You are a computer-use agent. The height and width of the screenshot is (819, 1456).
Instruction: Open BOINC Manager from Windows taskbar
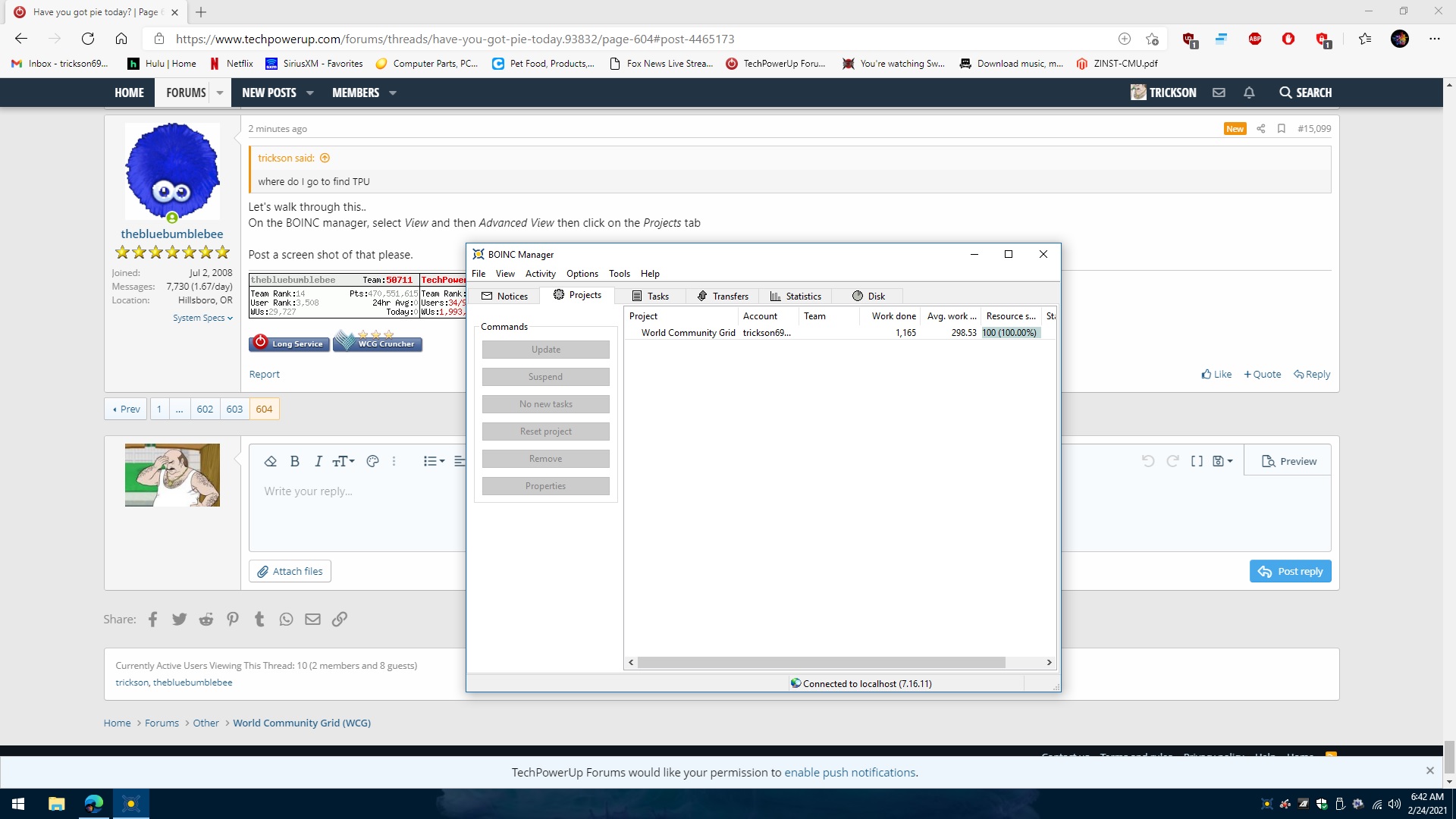(x=131, y=804)
